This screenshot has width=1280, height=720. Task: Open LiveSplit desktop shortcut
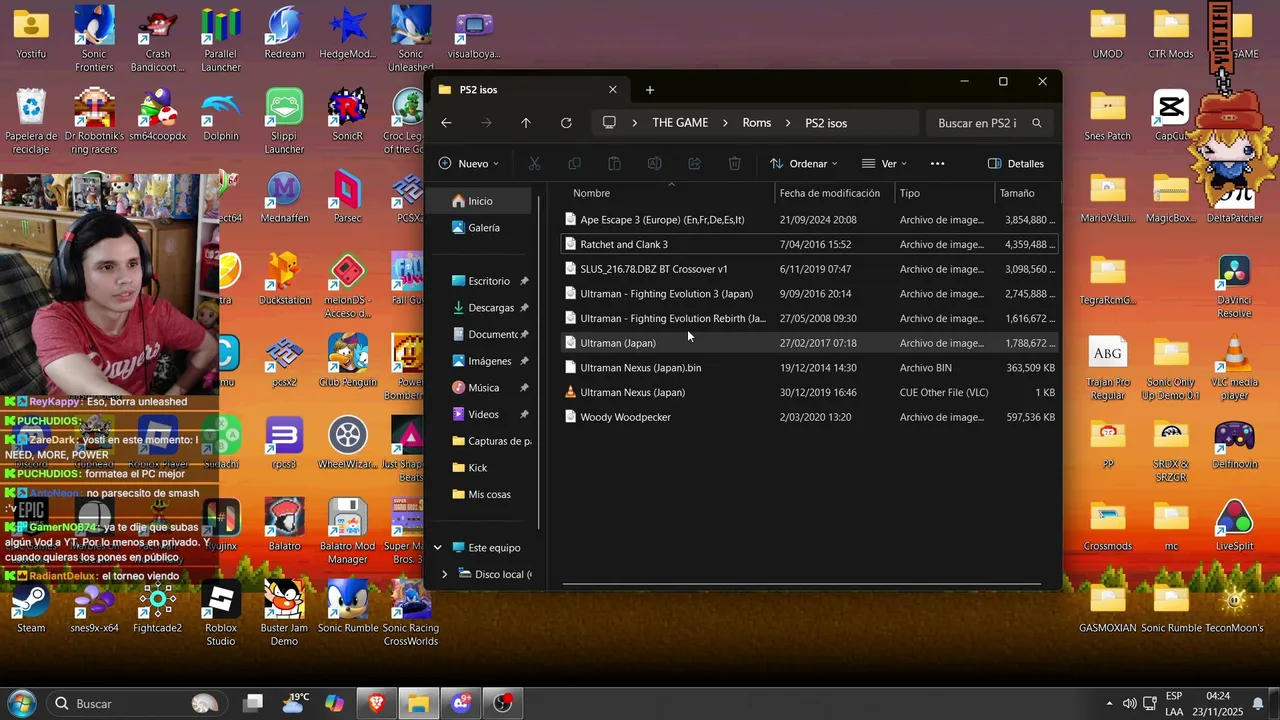(1234, 526)
